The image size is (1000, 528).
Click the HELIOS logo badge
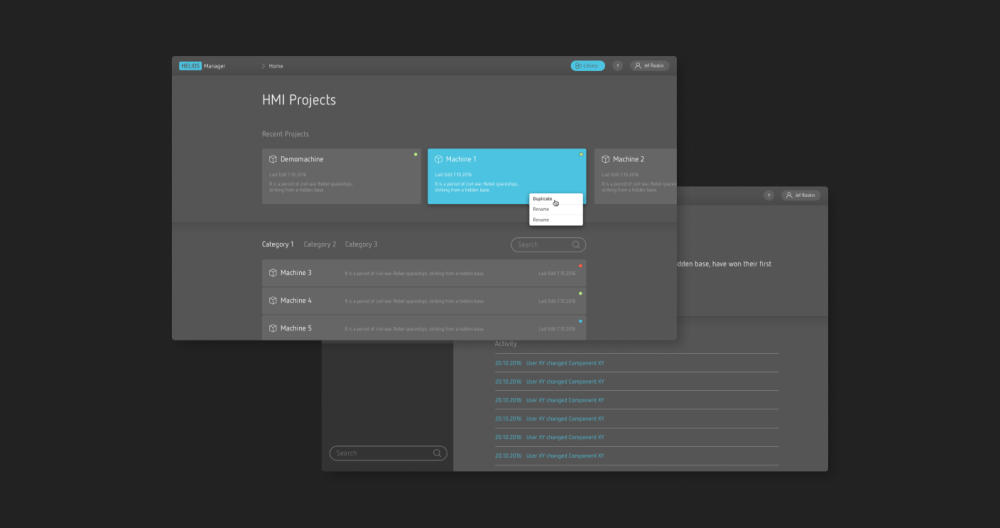190,66
